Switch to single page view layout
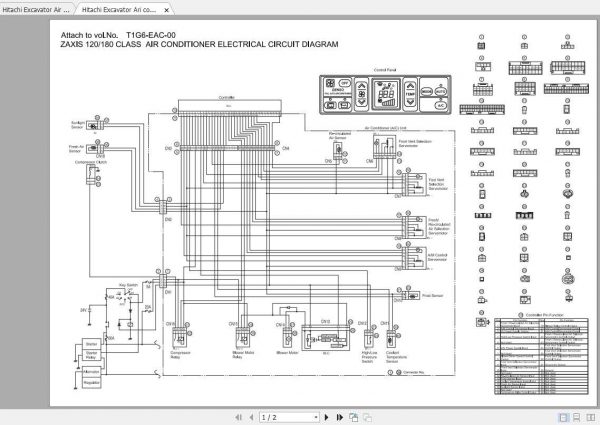Screen dimensions: 600x425 pyautogui.click(x=563, y=417)
